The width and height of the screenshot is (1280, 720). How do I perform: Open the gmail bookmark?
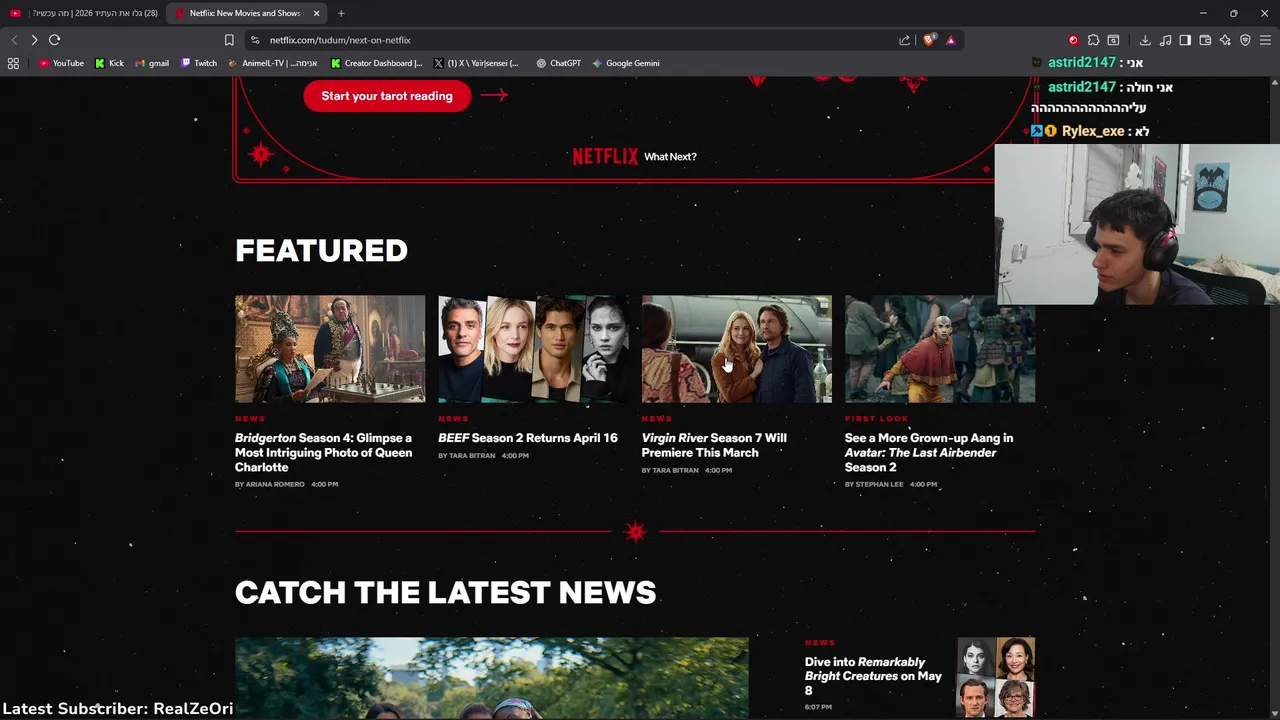click(152, 63)
